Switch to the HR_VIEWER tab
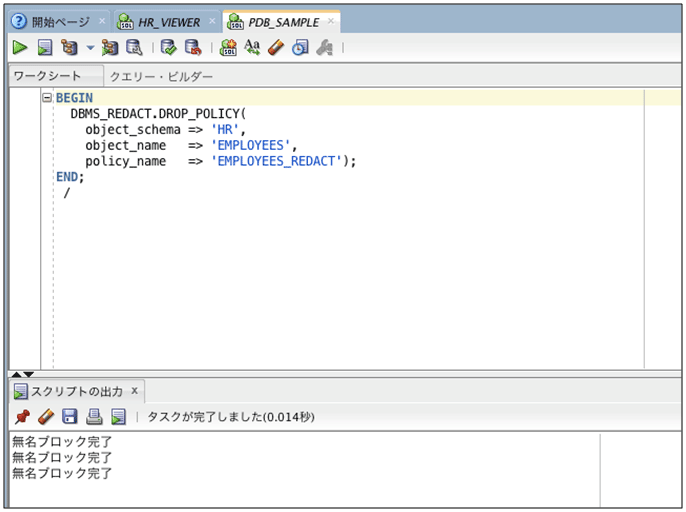Screen dimensions: 686x512 [x=169, y=22]
